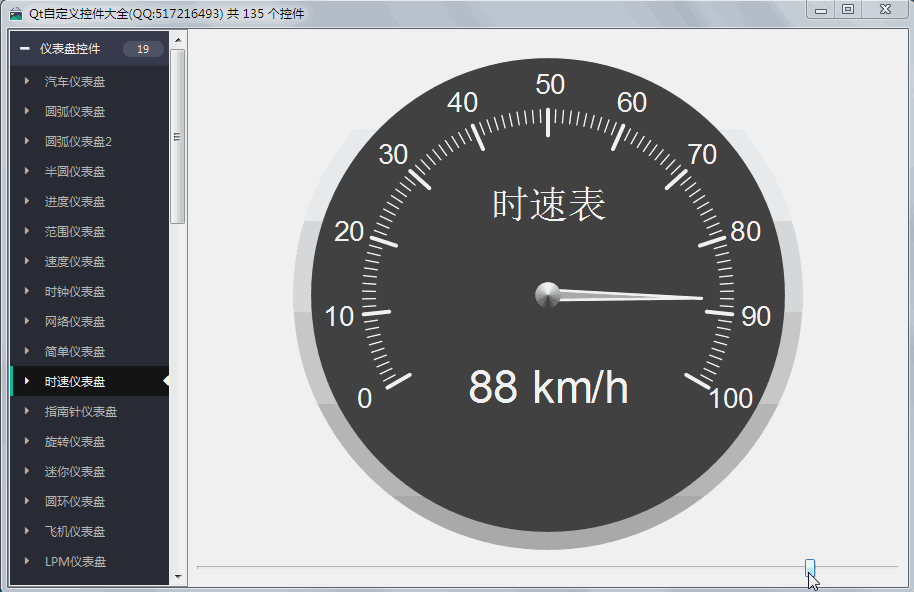Click the triangle icon next to 时钟仪表盘
The height and width of the screenshot is (592, 914).
click(27, 292)
